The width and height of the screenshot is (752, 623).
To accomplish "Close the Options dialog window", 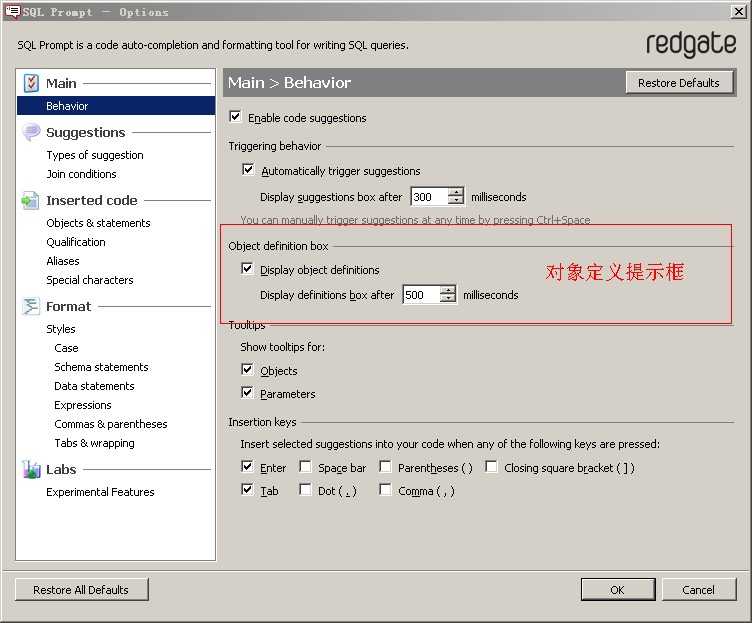I will click(738, 12).
